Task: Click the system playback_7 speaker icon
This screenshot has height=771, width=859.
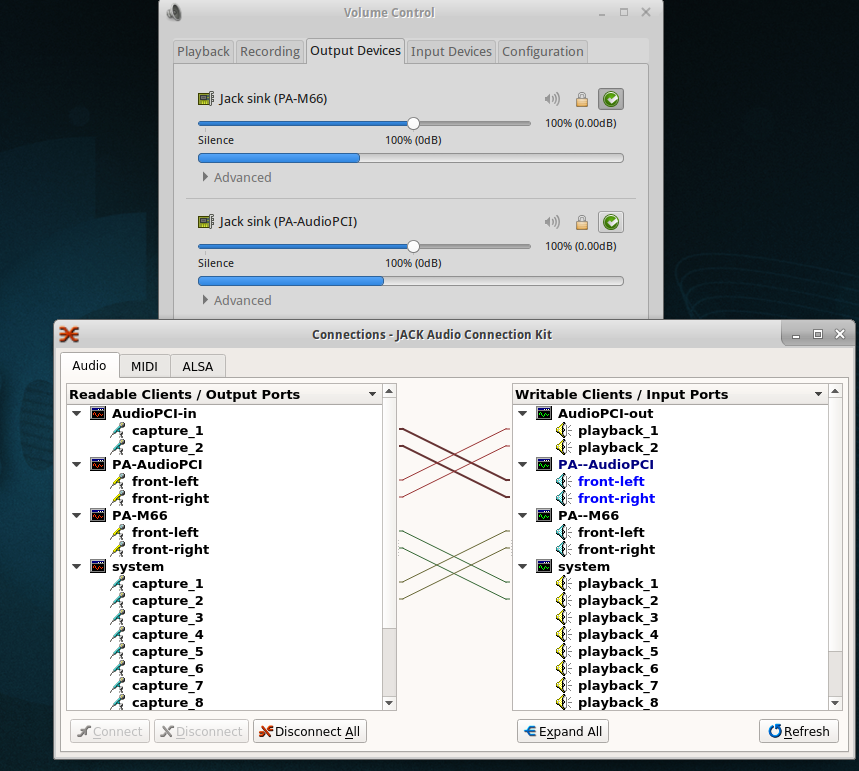Action: point(564,686)
